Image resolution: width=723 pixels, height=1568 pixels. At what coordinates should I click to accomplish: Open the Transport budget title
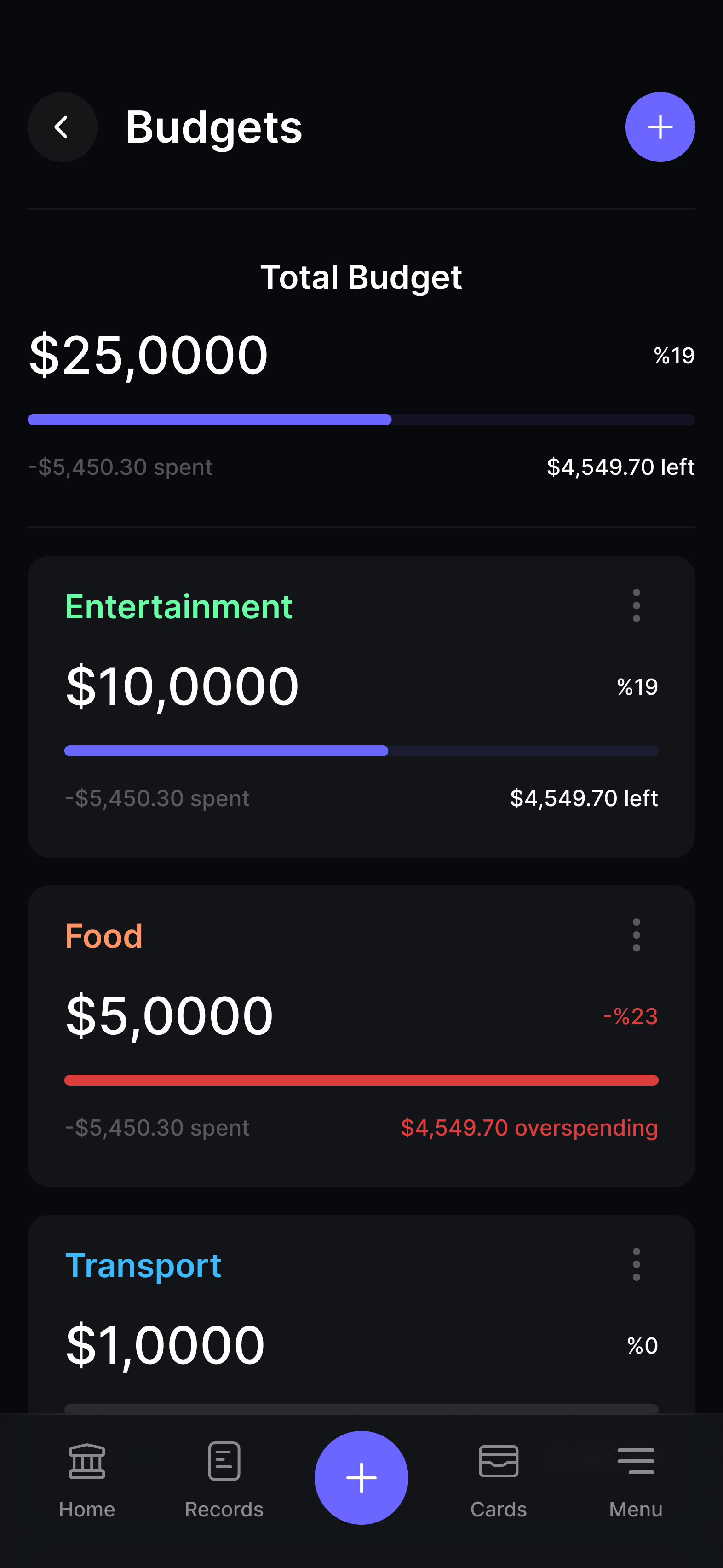coord(143,1265)
